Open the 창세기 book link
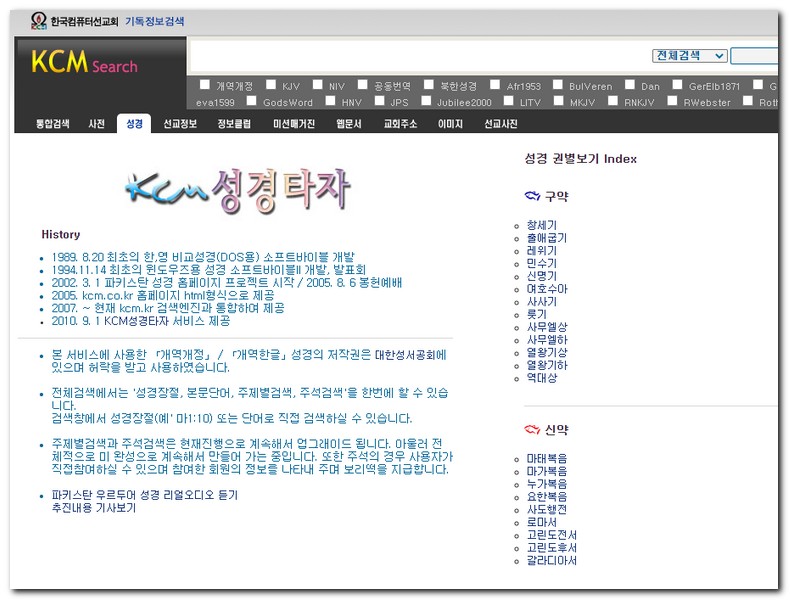The image size is (790, 600). (x=542, y=226)
